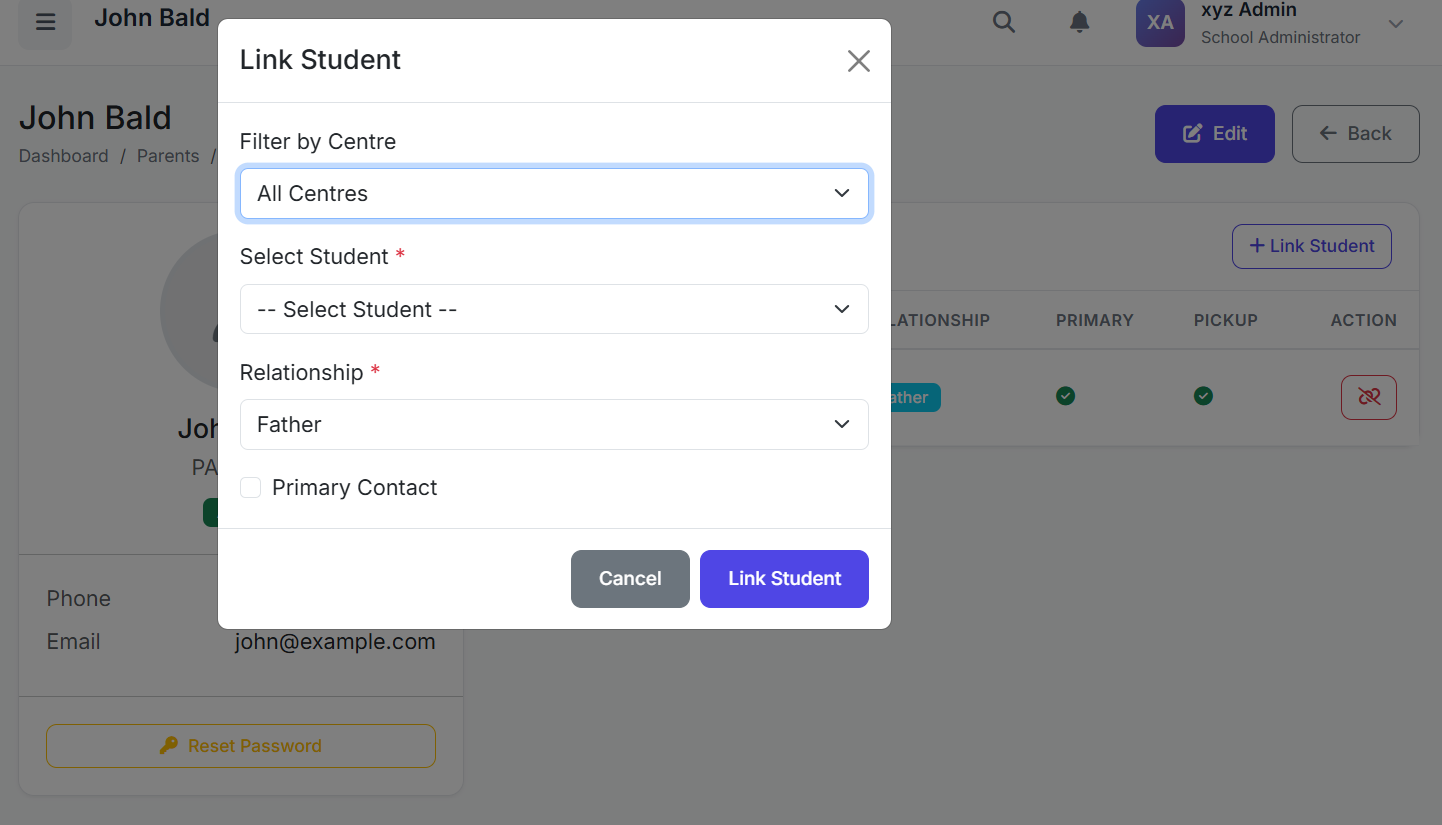Confirm with the purple Link Student button
1442x825 pixels.
pos(784,579)
